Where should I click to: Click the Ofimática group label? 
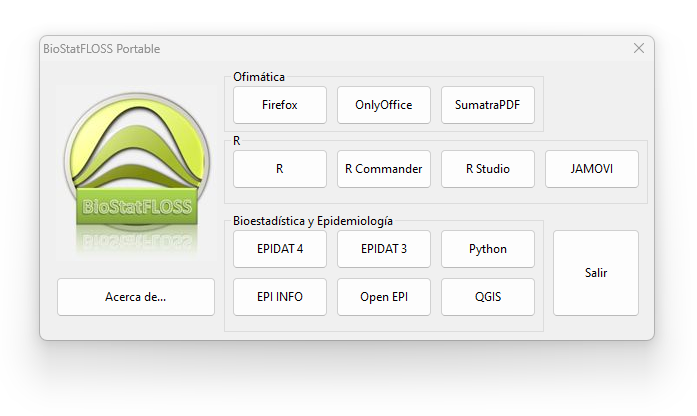259,77
